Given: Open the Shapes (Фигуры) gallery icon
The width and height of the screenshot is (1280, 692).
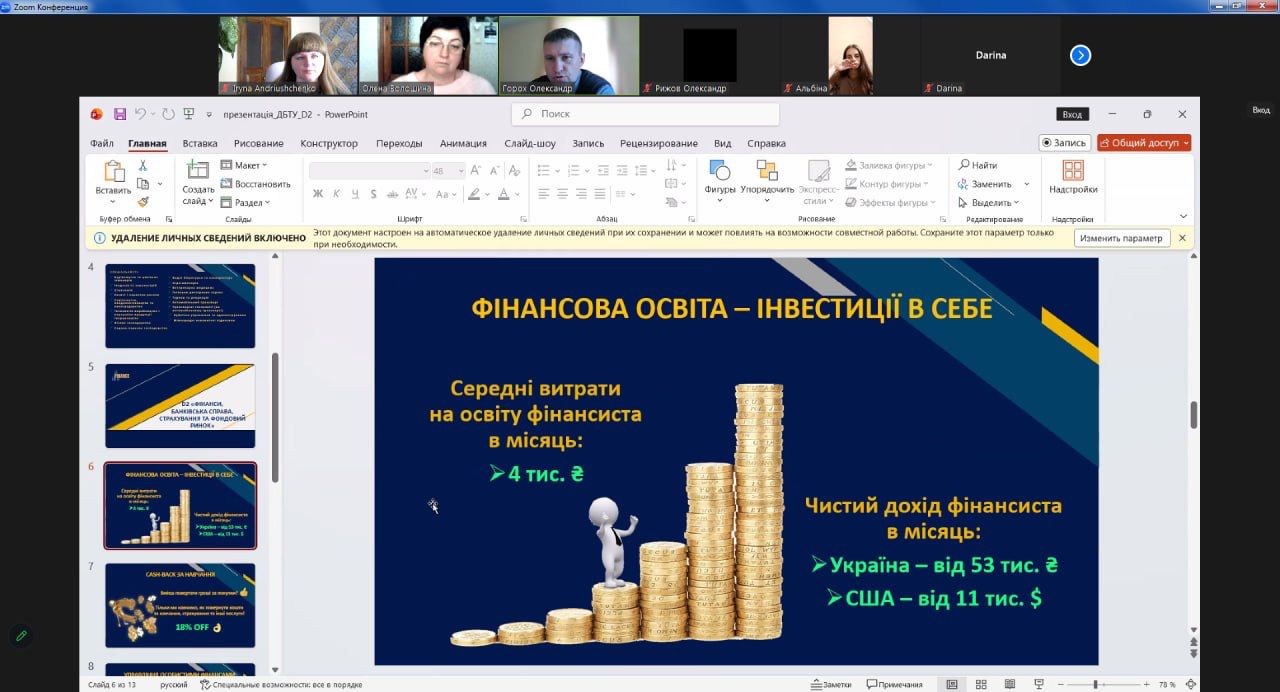Looking at the screenshot, I should coord(719,170).
